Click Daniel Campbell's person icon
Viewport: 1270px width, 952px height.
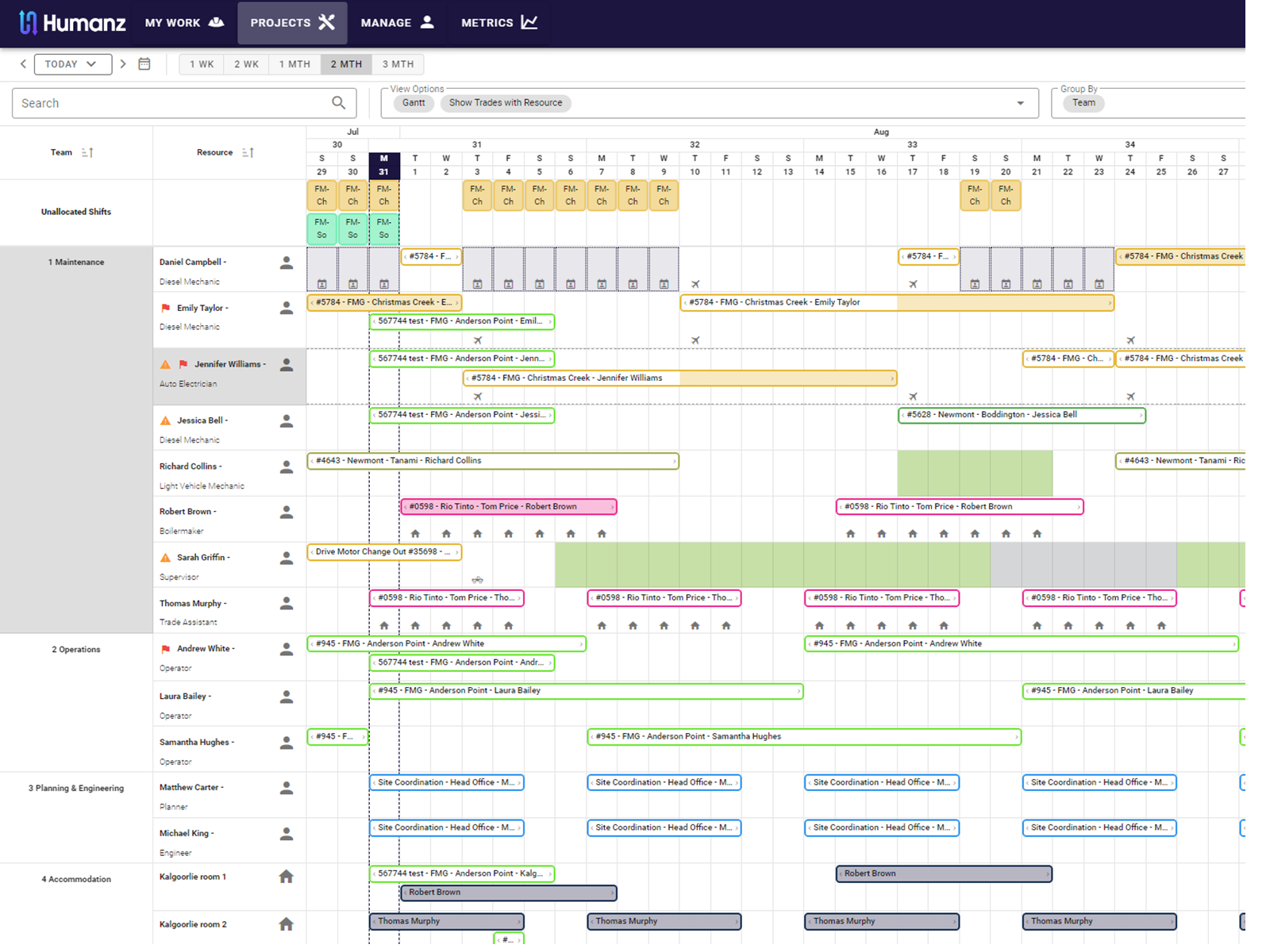(287, 263)
